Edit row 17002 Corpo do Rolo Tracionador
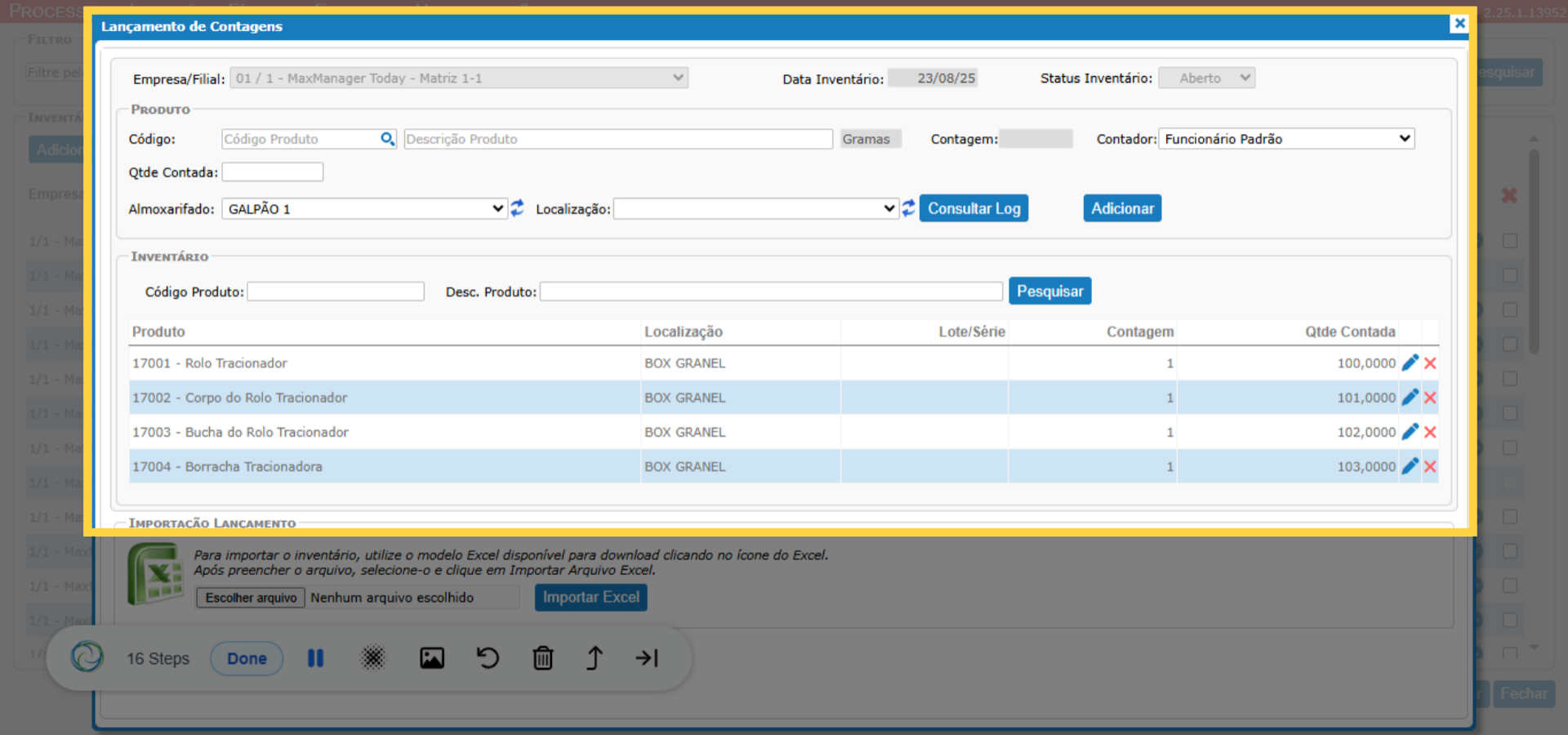Image resolution: width=1568 pixels, height=735 pixels. pos(1410,398)
